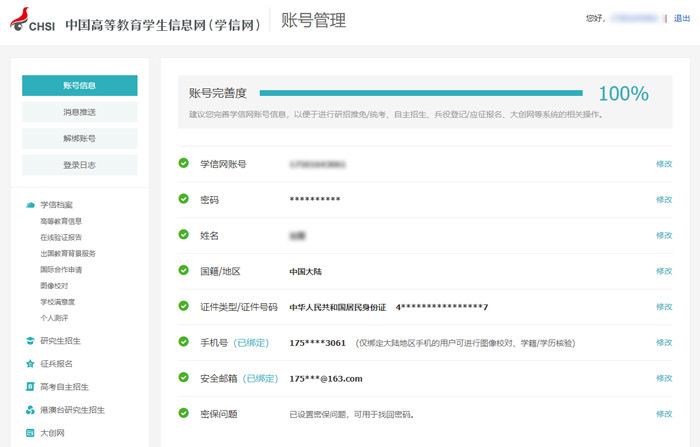Click 修改 for 国籍/地区
This screenshot has width=700, height=447.
[x=664, y=271]
